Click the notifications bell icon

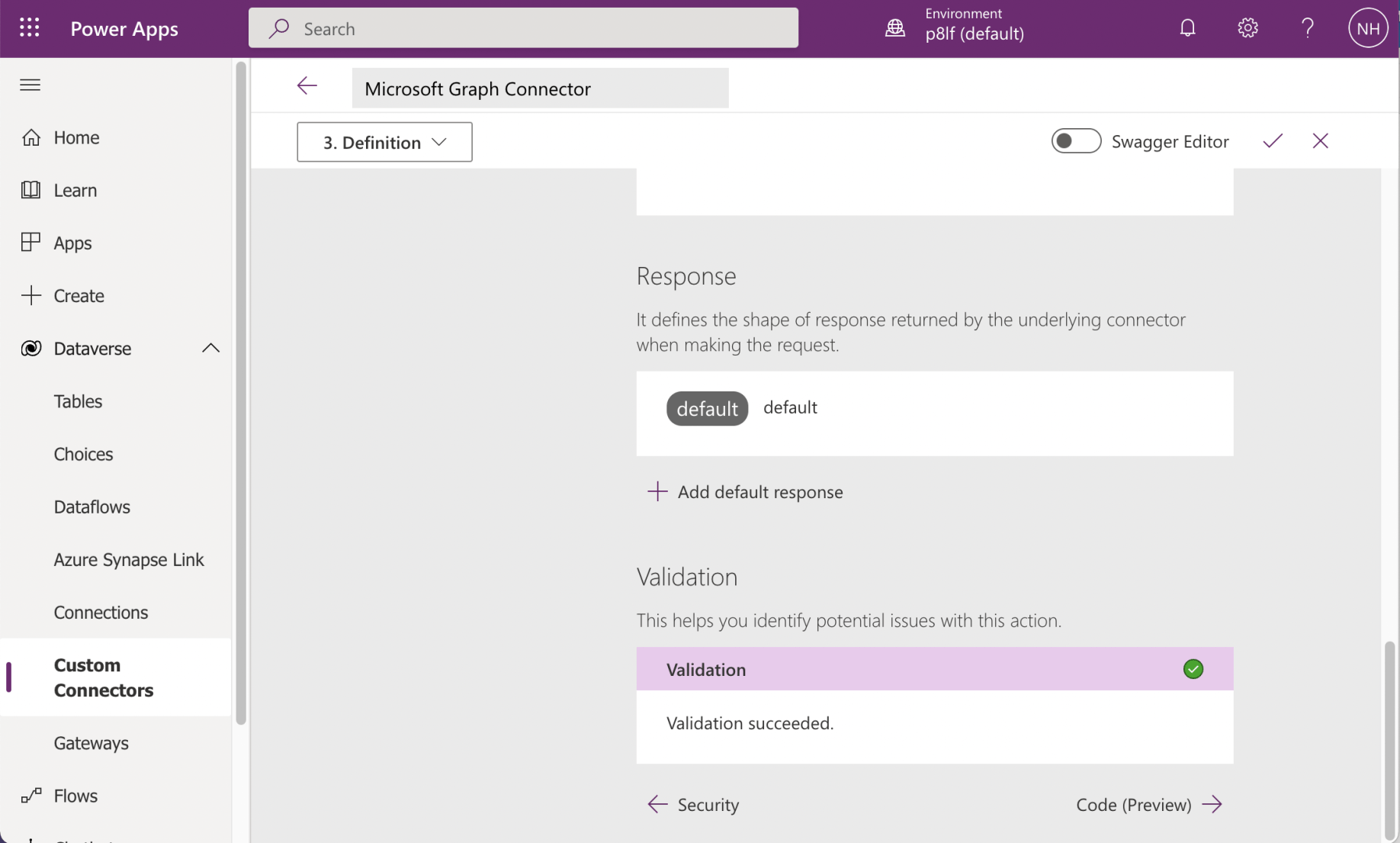(1187, 28)
